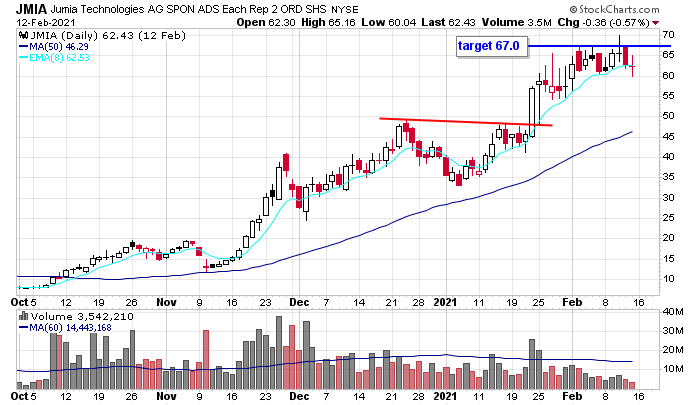Click the High 65.16 value

point(328,22)
